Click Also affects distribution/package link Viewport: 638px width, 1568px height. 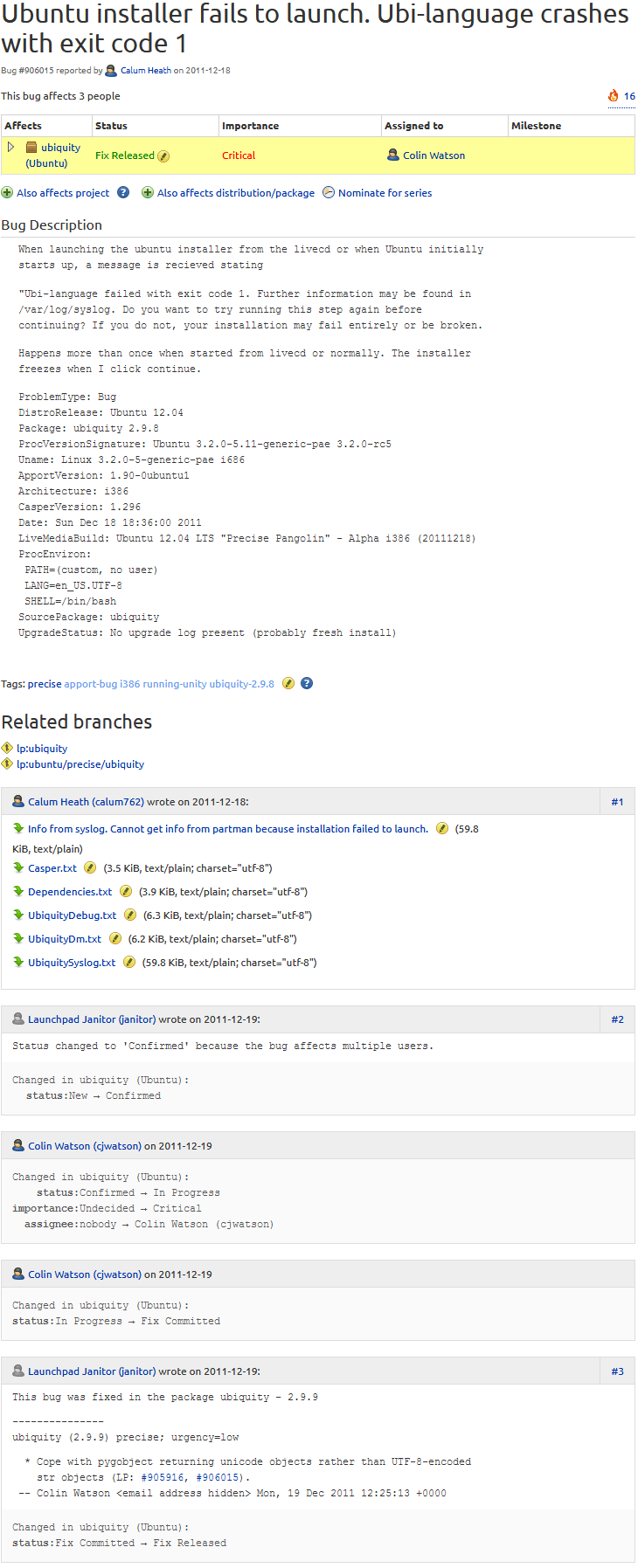tap(236, 193)
